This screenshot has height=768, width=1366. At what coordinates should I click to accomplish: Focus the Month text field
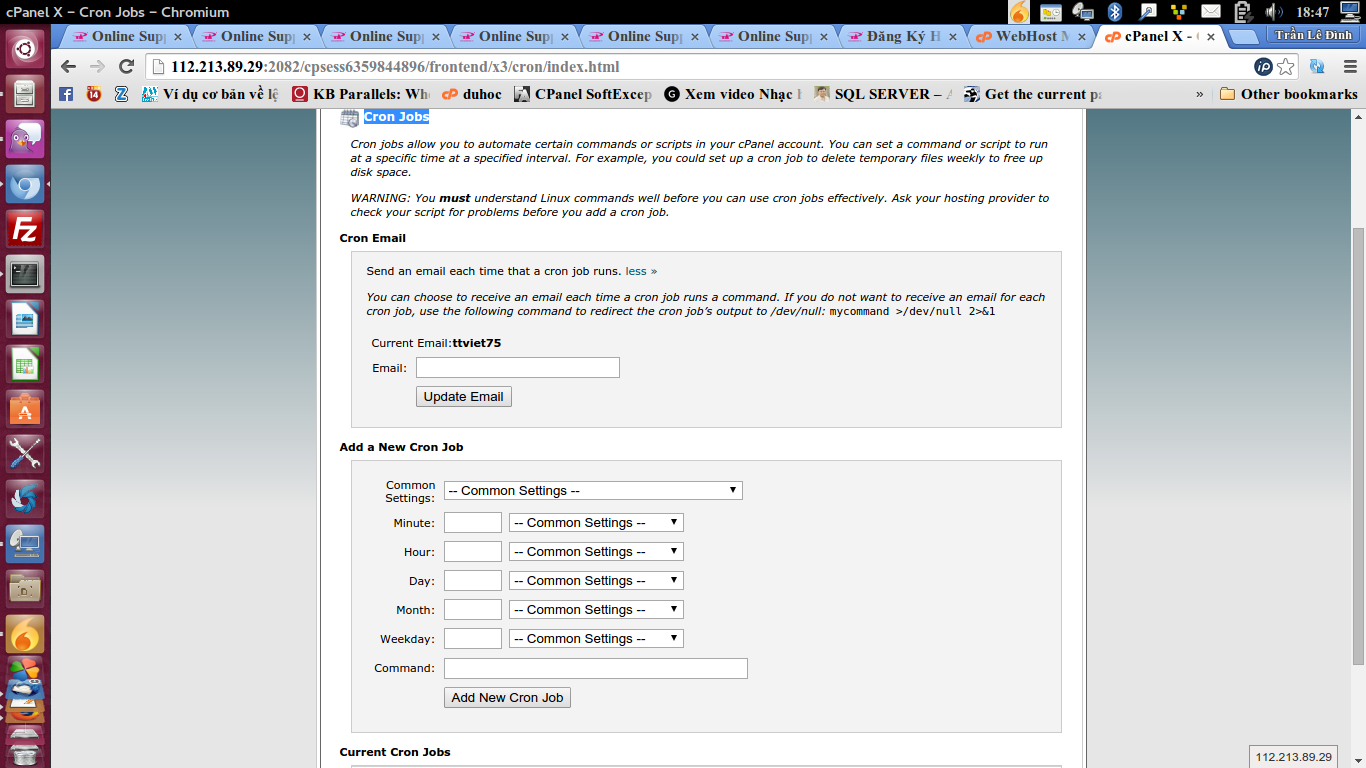tap(473, 610)
